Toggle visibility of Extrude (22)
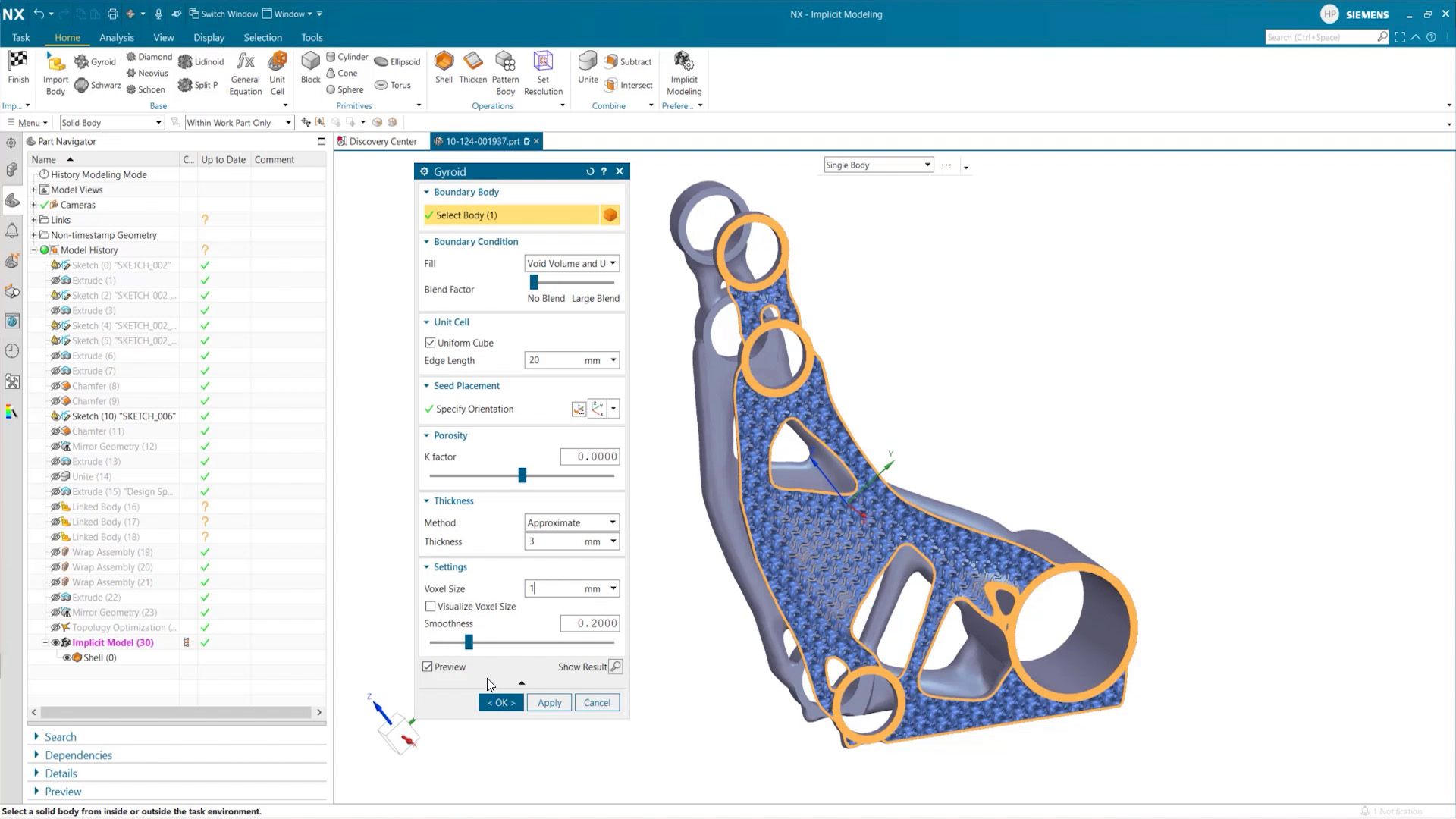 pos(55,598)
